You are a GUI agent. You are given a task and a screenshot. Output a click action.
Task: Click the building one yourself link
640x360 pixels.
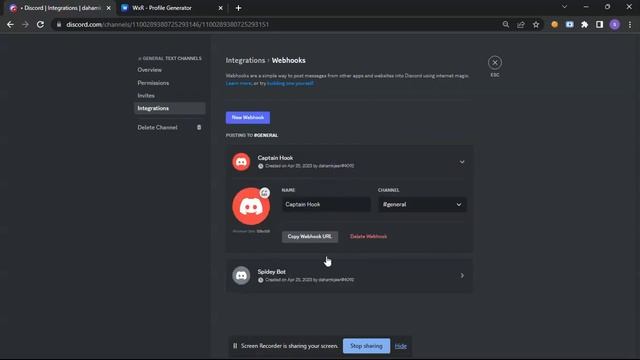(290, 83)
